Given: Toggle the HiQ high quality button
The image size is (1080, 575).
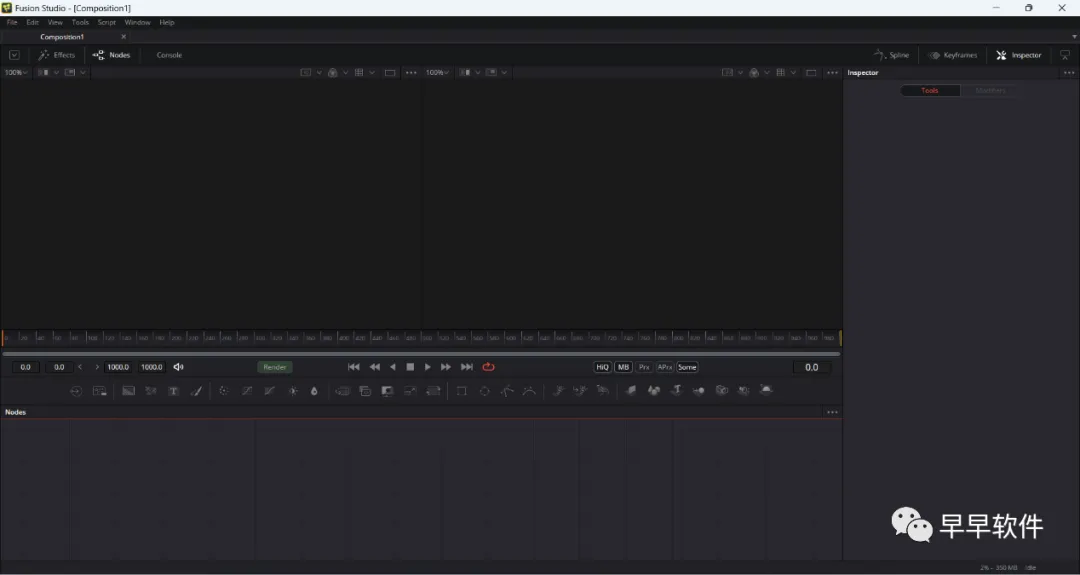Looking at the screenshot, I should 602,367.
